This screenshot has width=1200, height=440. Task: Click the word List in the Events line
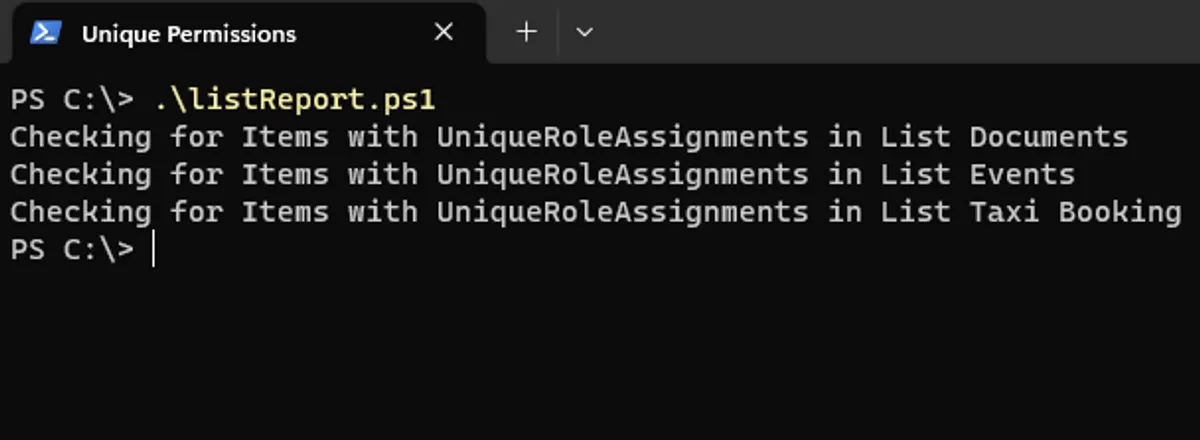click(x=916, y=174)
